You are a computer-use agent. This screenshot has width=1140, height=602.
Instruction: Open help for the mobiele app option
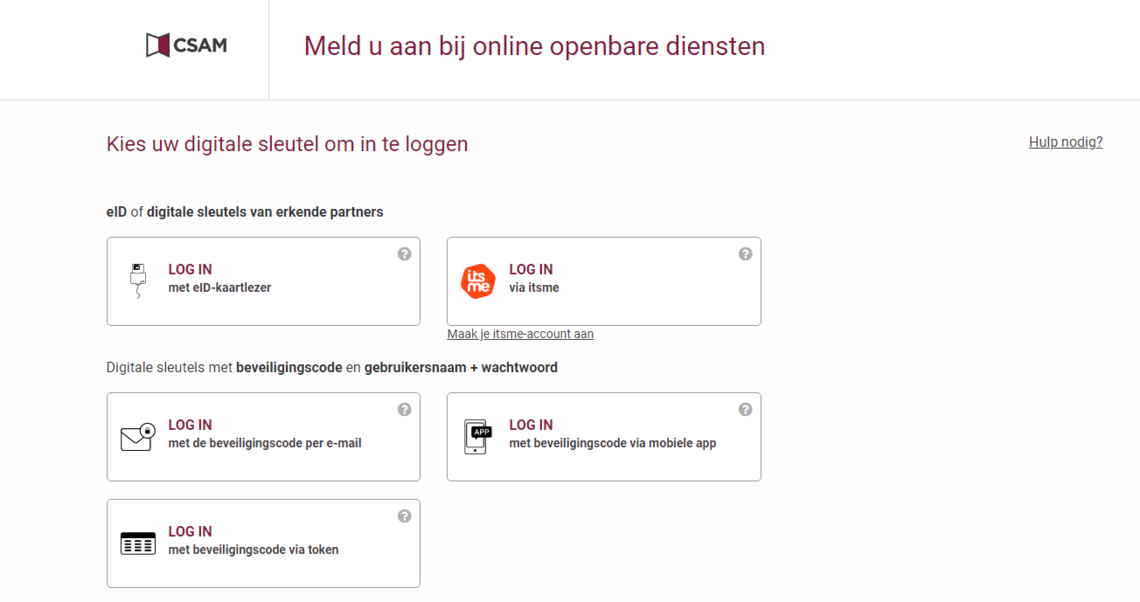pos(745,409)
